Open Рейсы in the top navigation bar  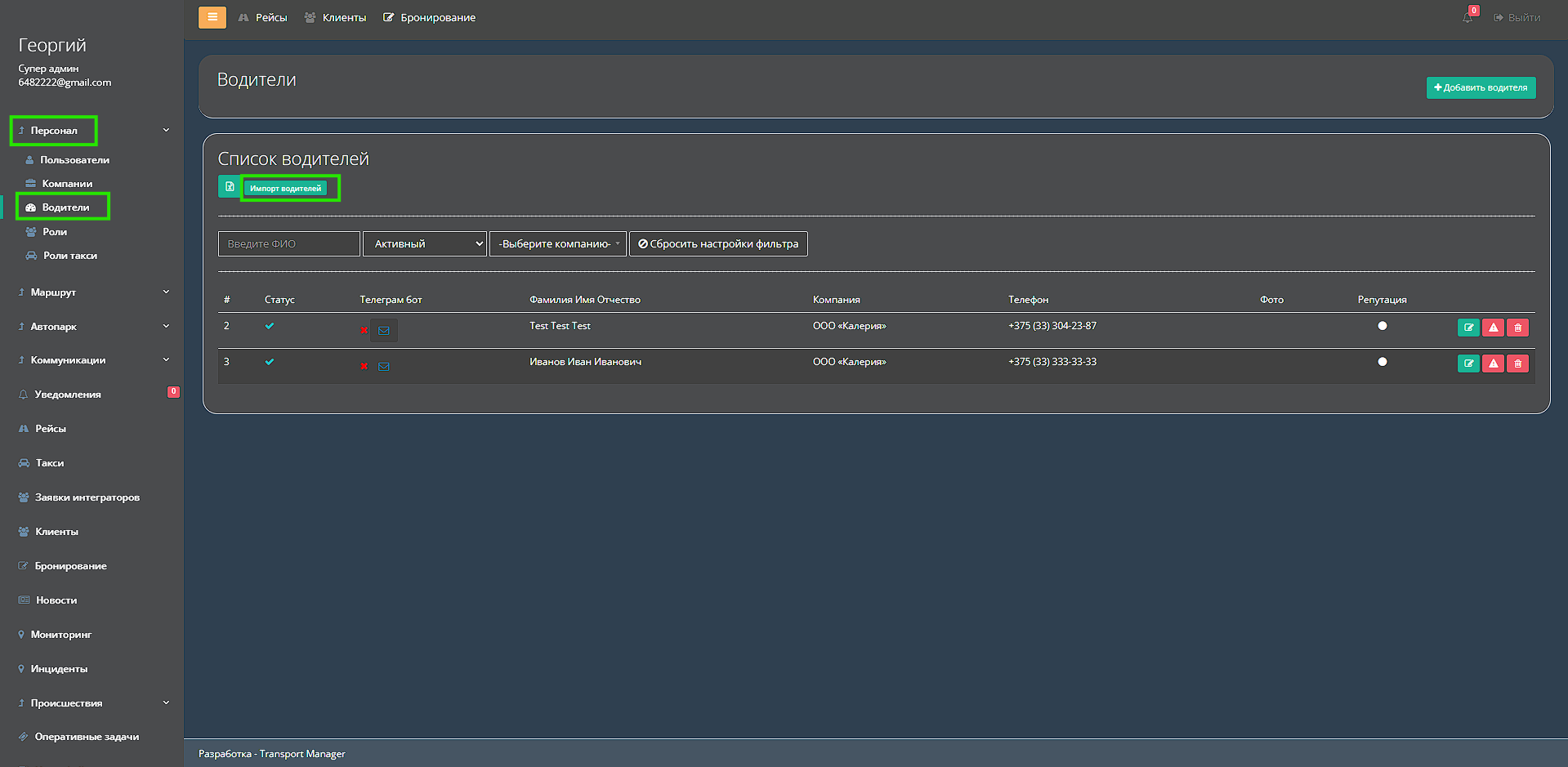(263, 18)
